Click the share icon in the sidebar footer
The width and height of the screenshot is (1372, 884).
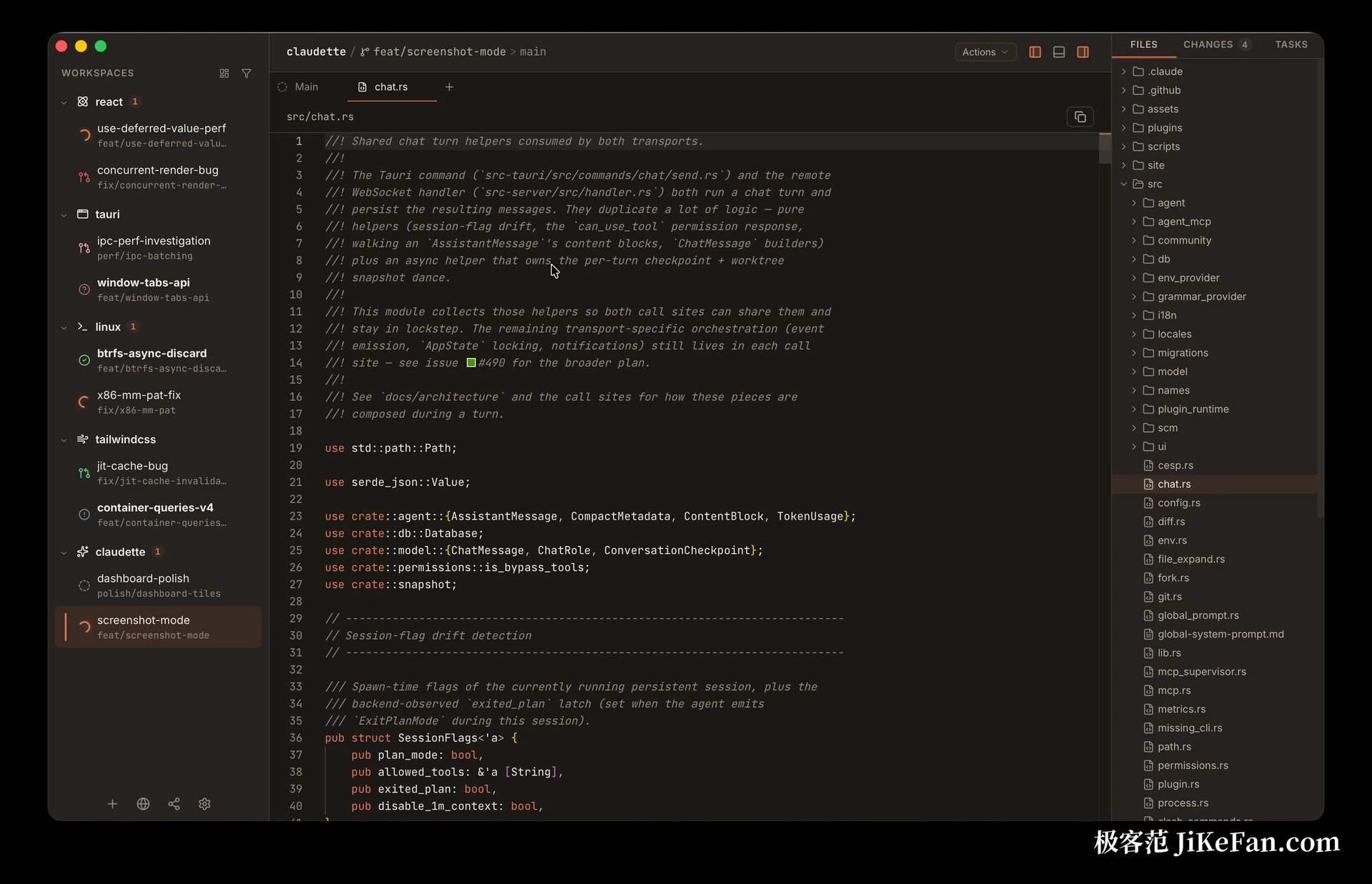tap(174, 804)
